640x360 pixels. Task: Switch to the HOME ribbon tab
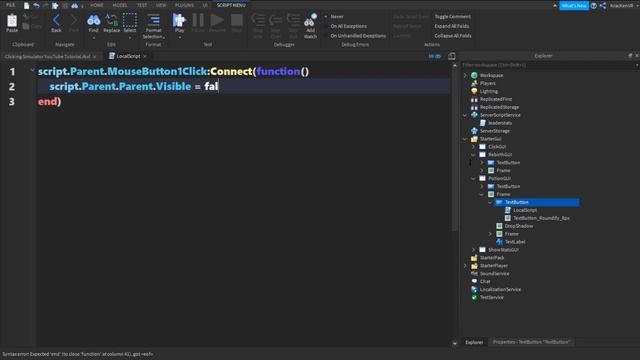pos(97,5)
